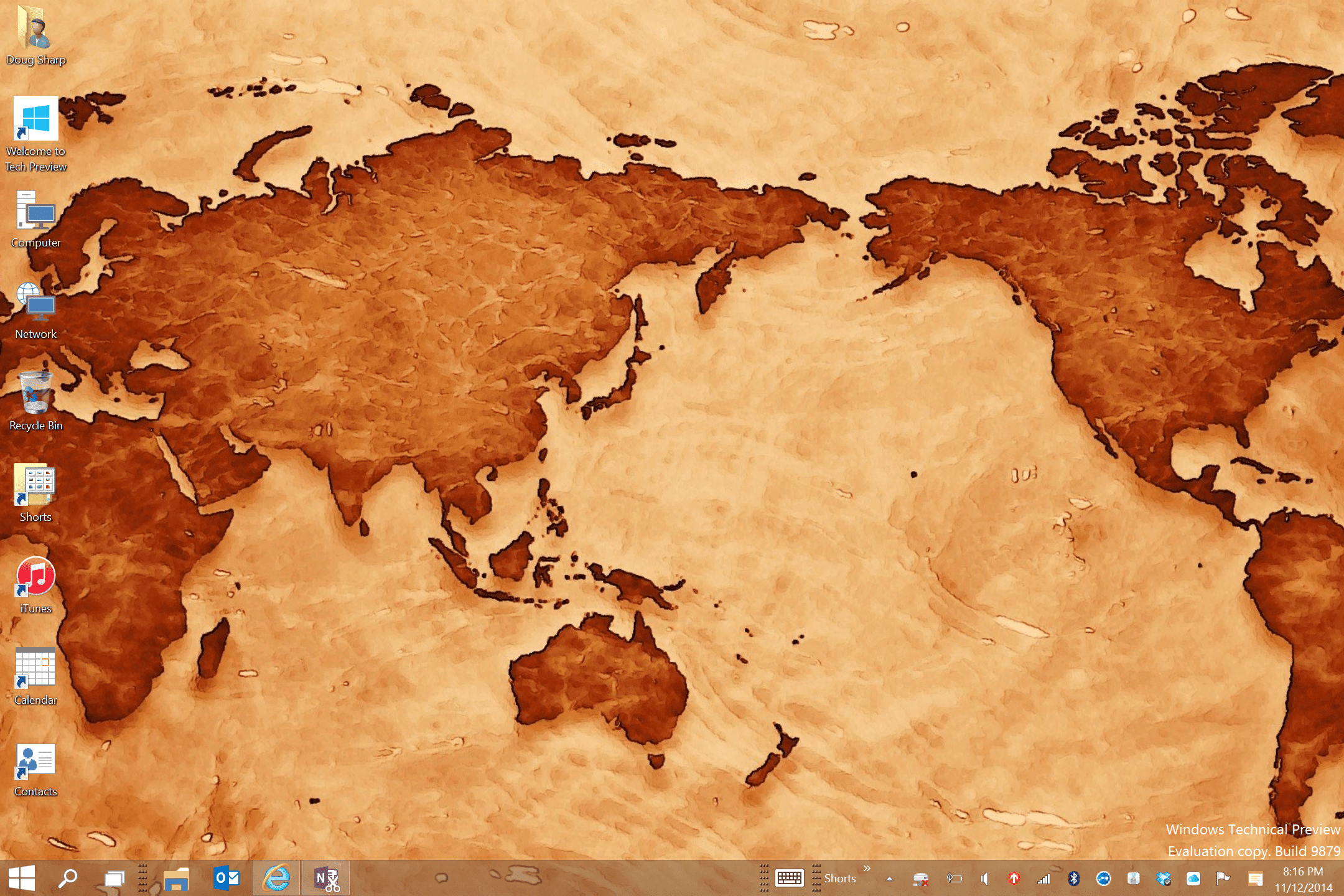Open File Explorer from the taskbar
The height and width of the screenshot is (896, 1344).
point(176,878)
